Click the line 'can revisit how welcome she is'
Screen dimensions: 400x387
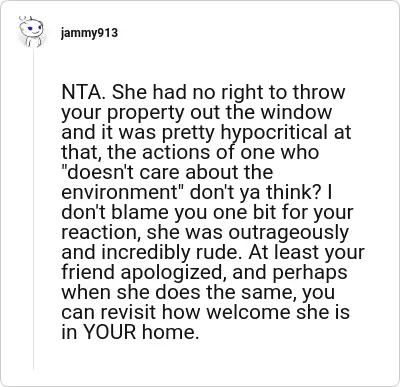[x=206, y=313]
